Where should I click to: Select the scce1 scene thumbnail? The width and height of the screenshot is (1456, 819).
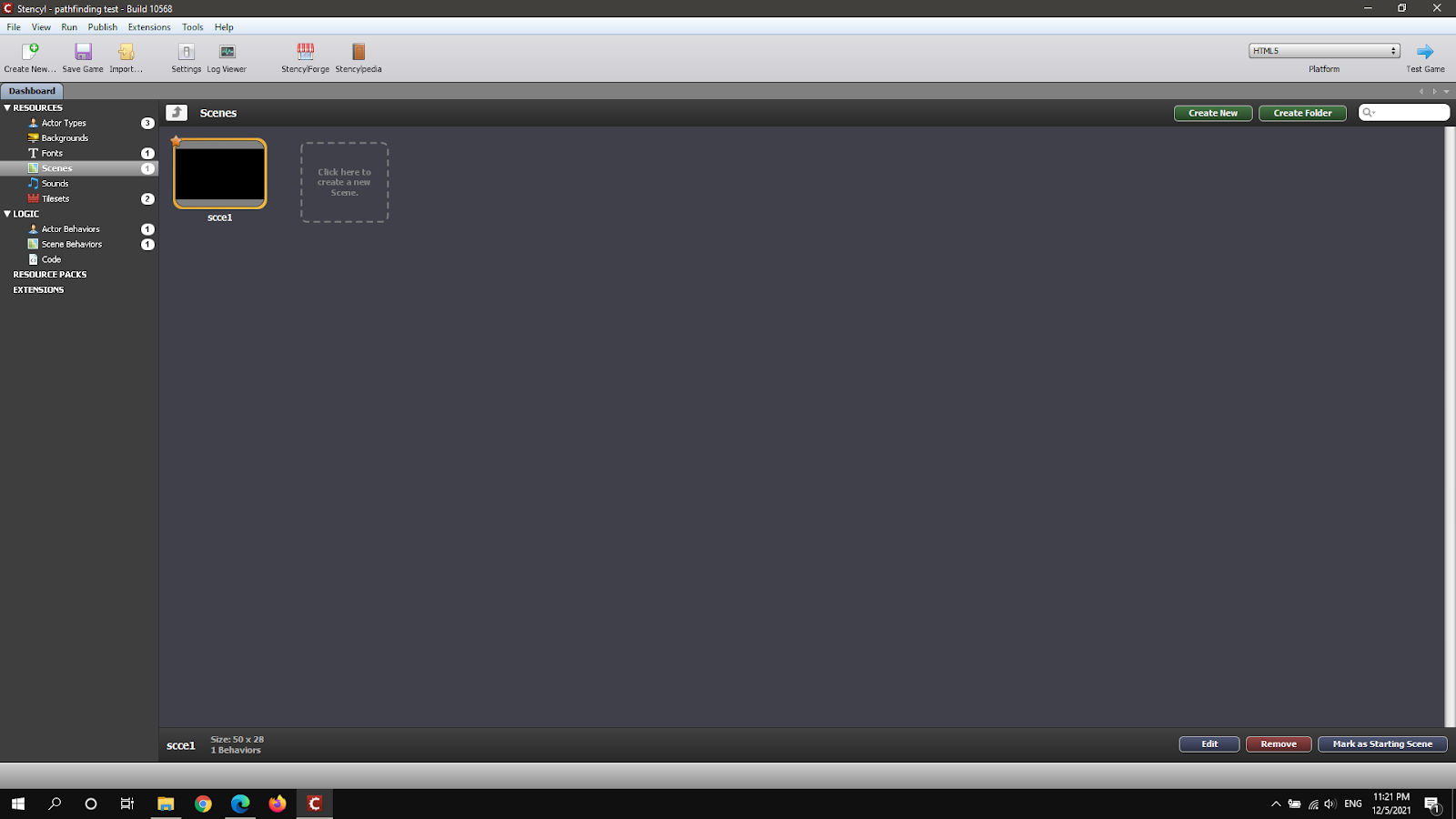(220, 174)
